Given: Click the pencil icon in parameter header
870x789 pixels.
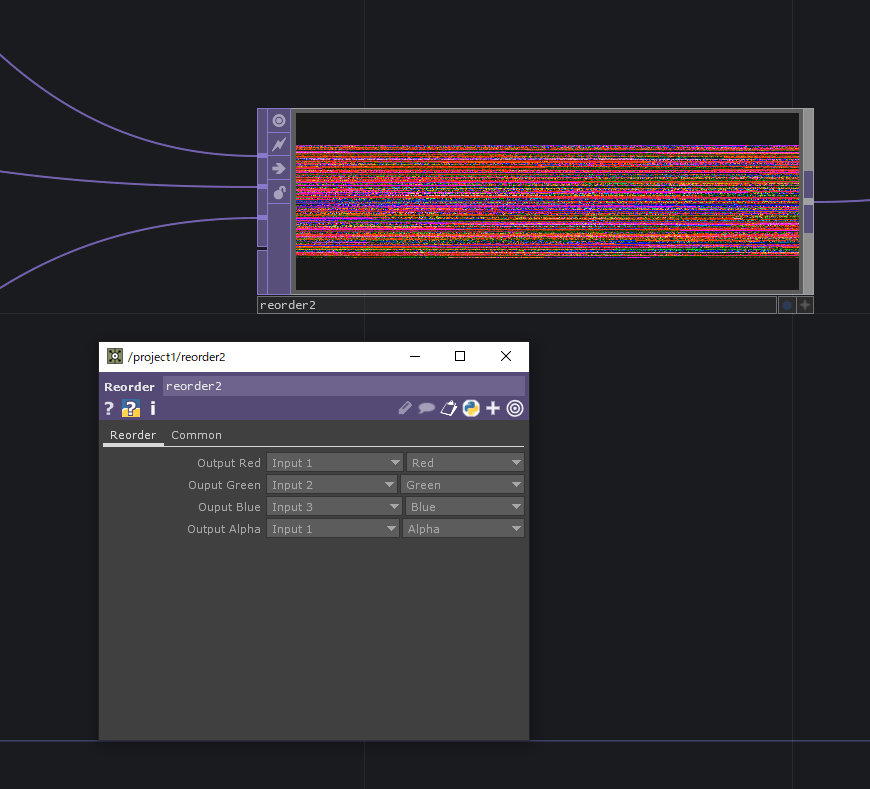Looking at the screenshot, I should [x=405, y=409].
